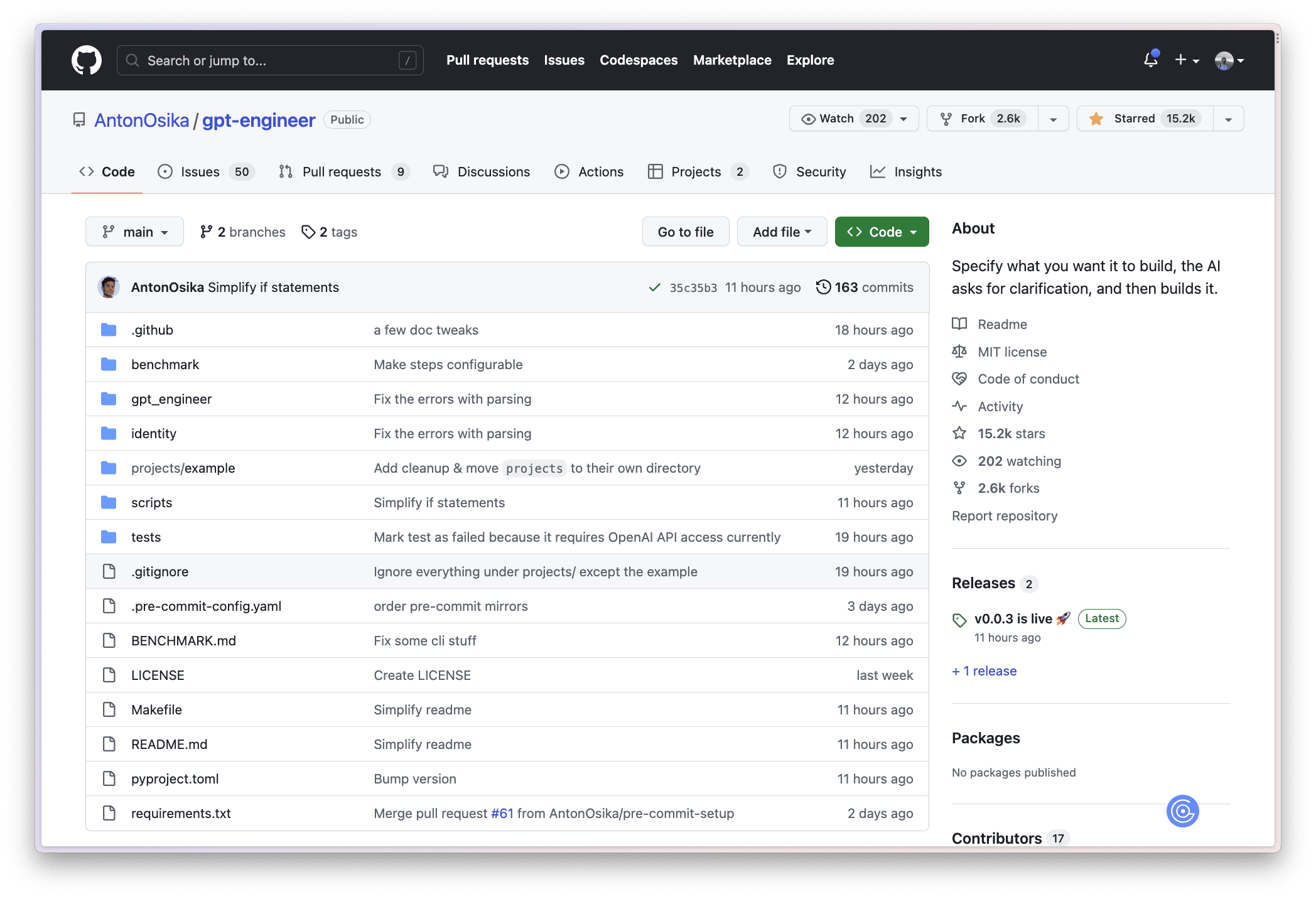Open the + 1 release link
The height and width of the screenshot is (899, 1316).
[984, 670]
